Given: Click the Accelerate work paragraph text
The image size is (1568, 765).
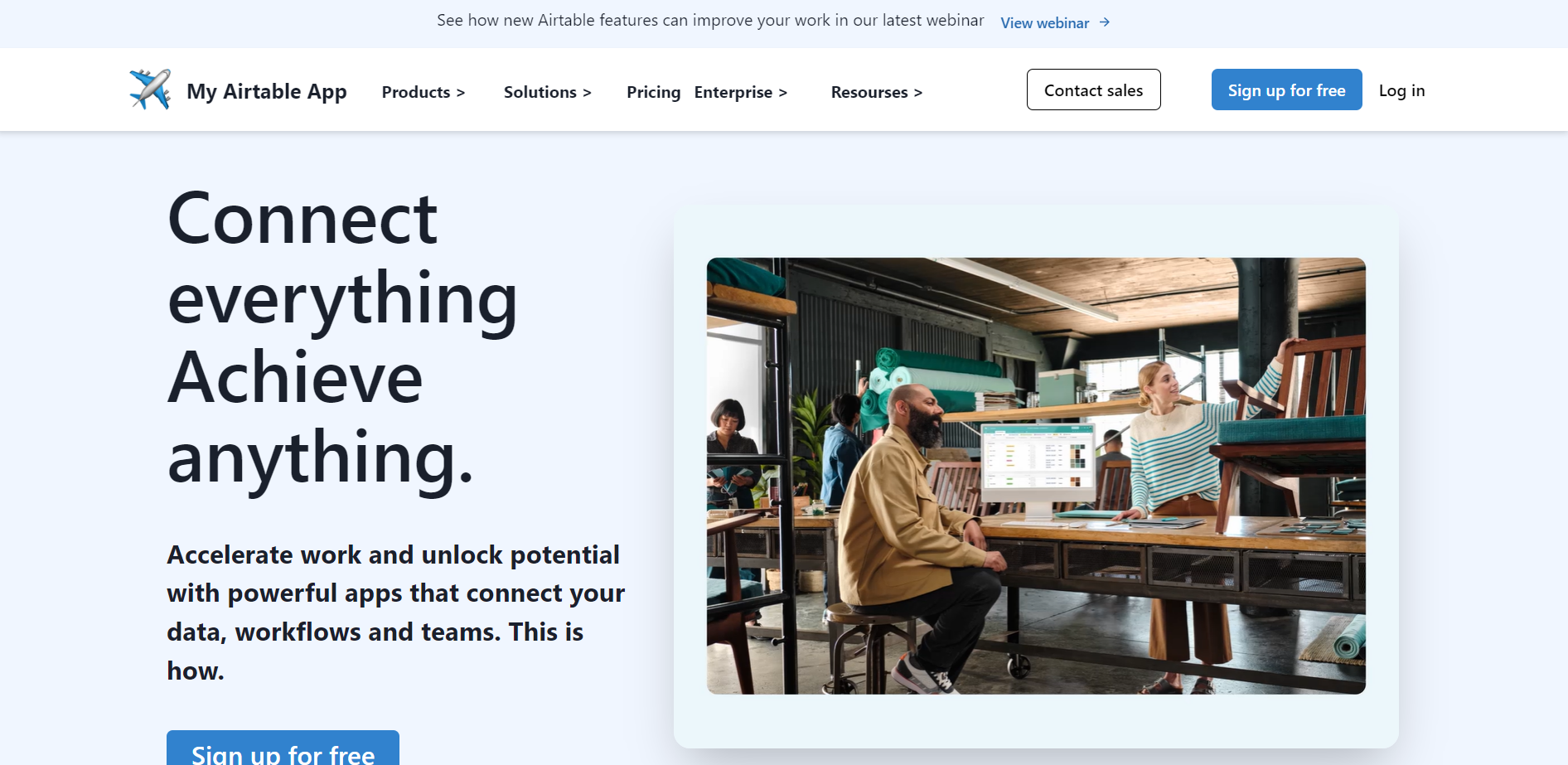Looking at the screenshot, I should 395,612.
